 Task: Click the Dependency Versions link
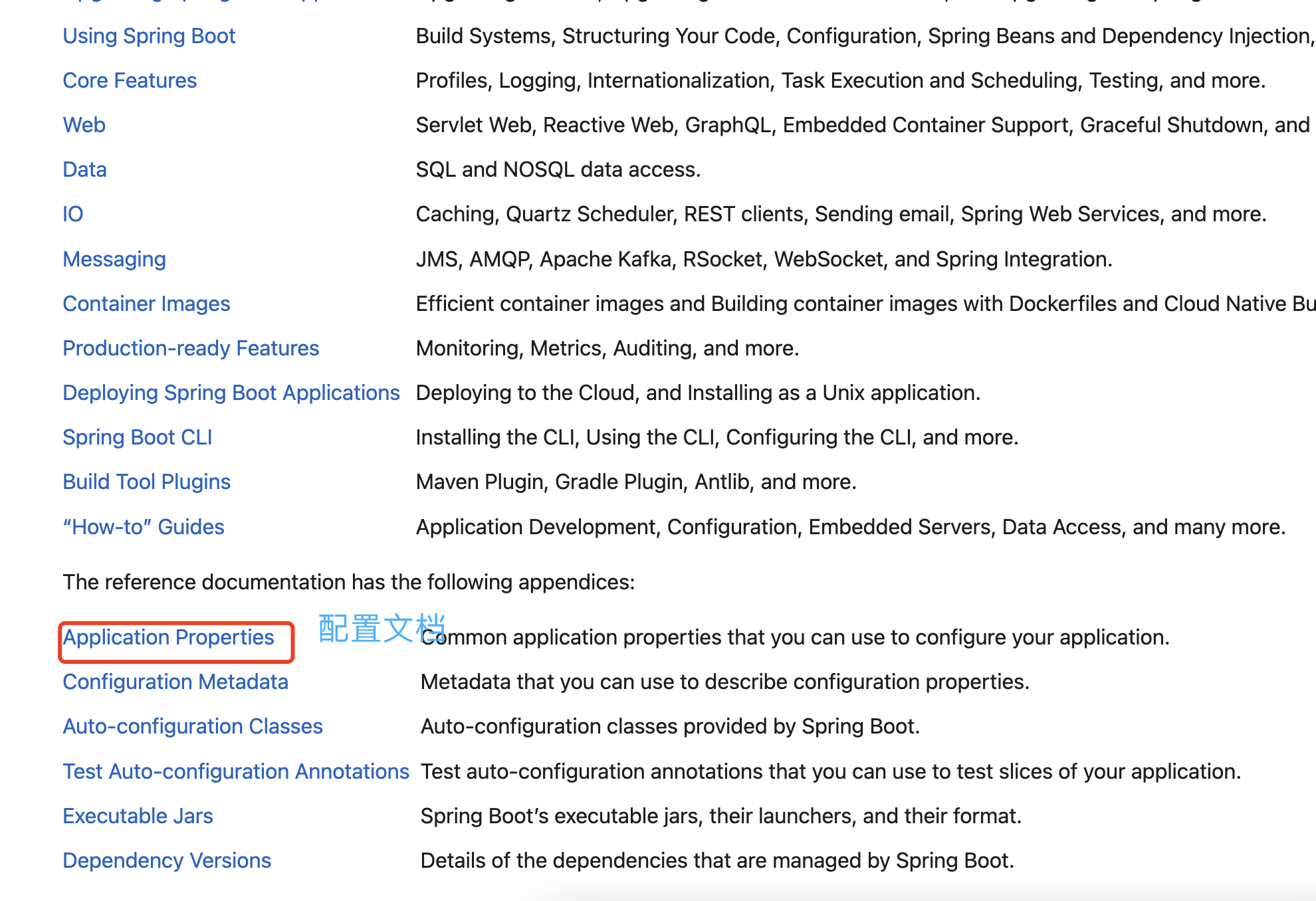[167, 860]
